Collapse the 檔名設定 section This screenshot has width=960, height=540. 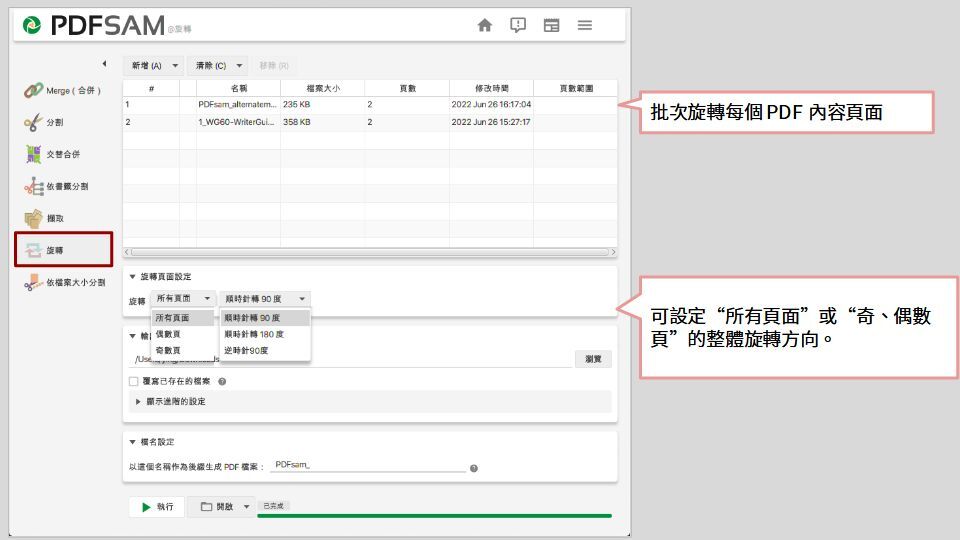[133, 442]
